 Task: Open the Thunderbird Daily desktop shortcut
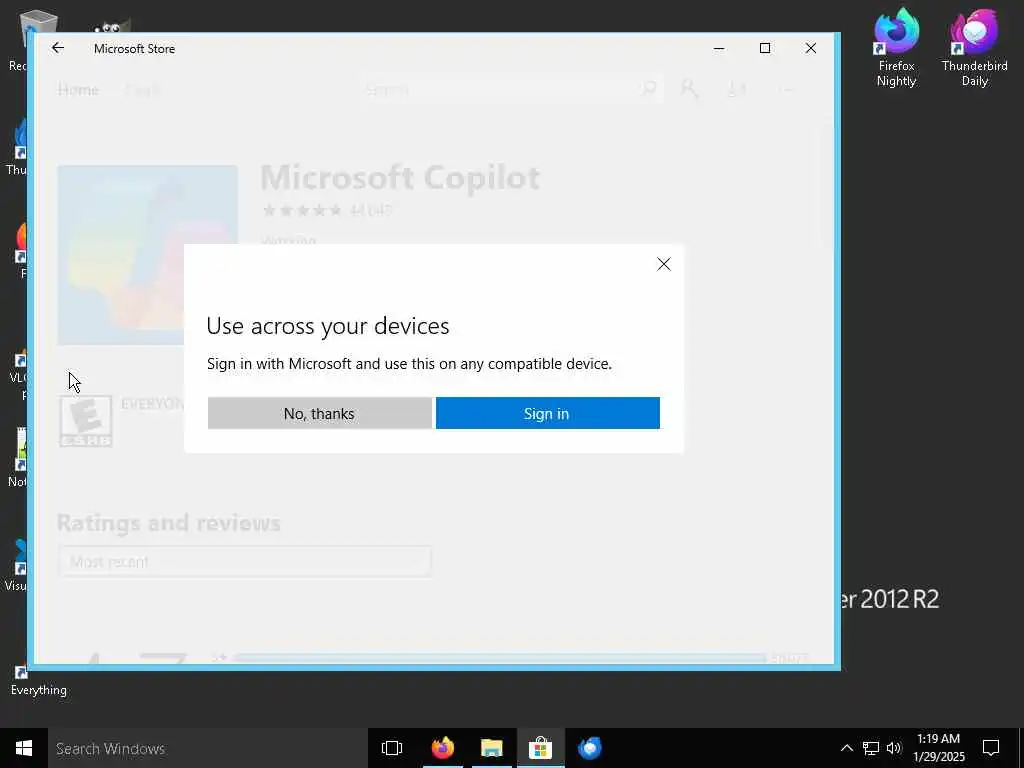(x=974, y=48)
